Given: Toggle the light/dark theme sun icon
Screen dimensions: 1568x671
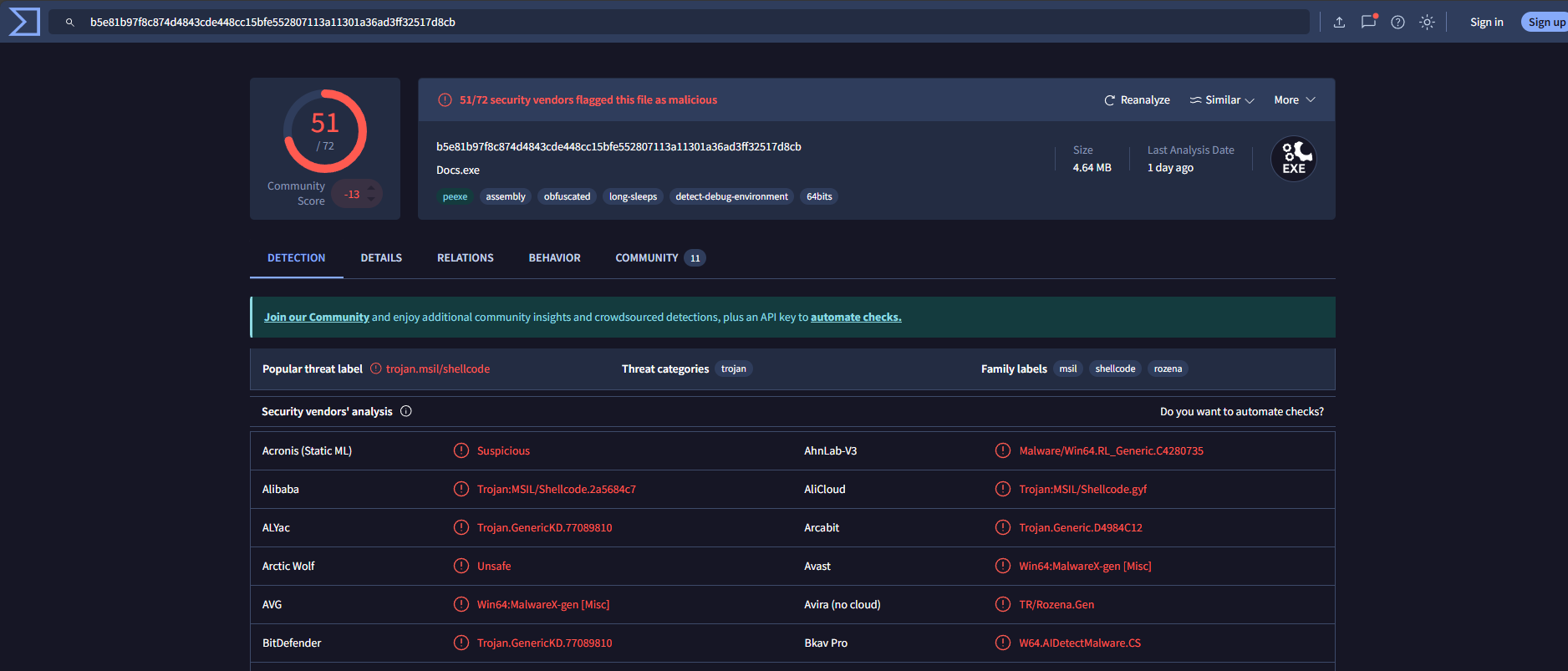Looking at the screenshot, I should 1427,23.
